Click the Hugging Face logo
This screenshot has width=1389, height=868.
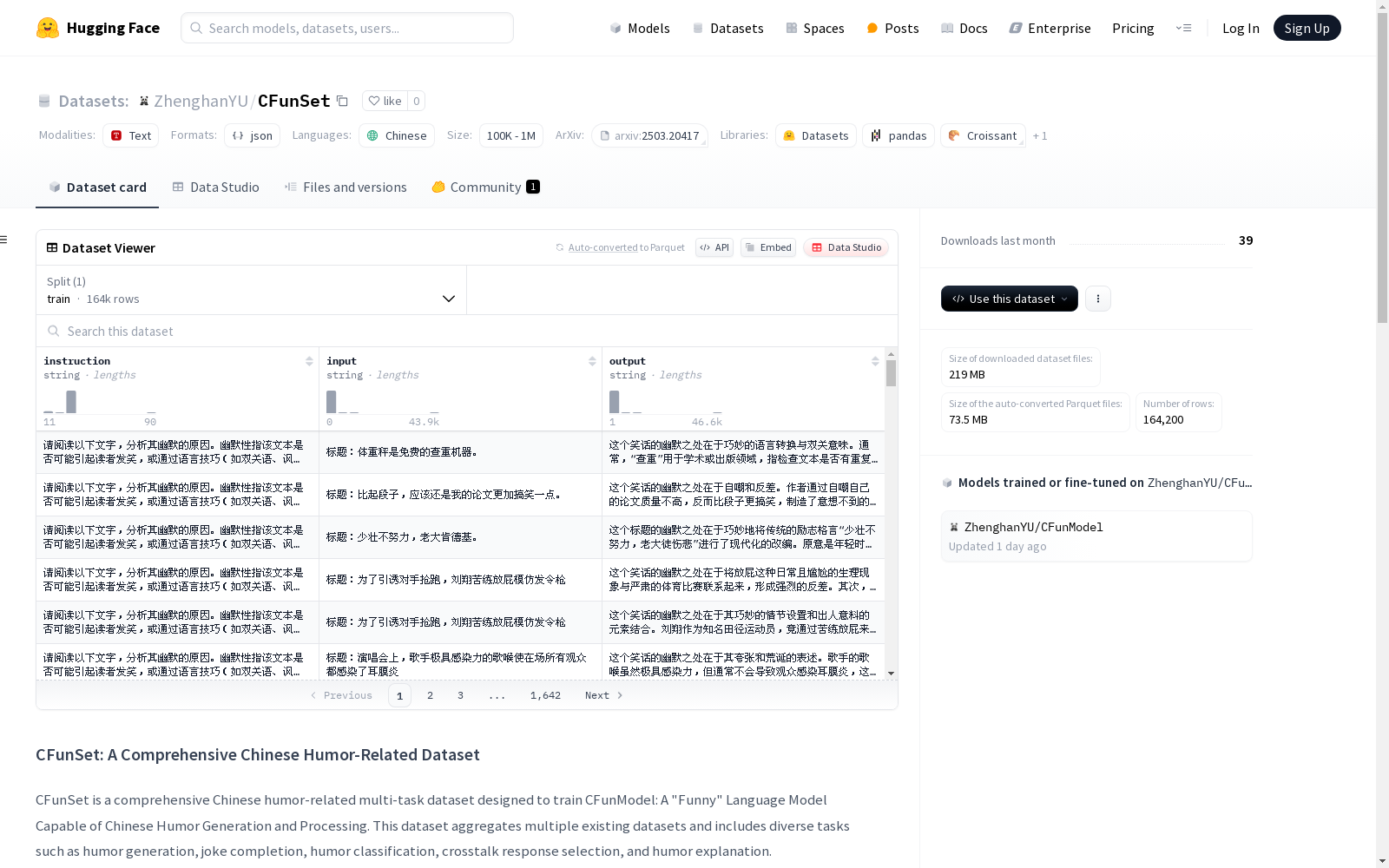pyautogui.click(x=97, y=28)
